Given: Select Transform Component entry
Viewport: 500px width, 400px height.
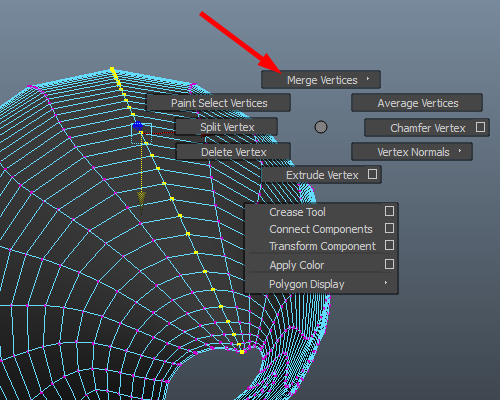Looking at the screenshot, I should point(321,246).
